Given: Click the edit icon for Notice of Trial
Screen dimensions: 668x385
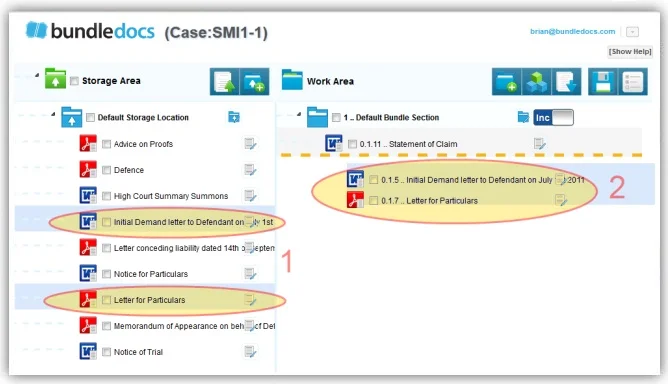Looking at the screenshot, I should [250, 352].
